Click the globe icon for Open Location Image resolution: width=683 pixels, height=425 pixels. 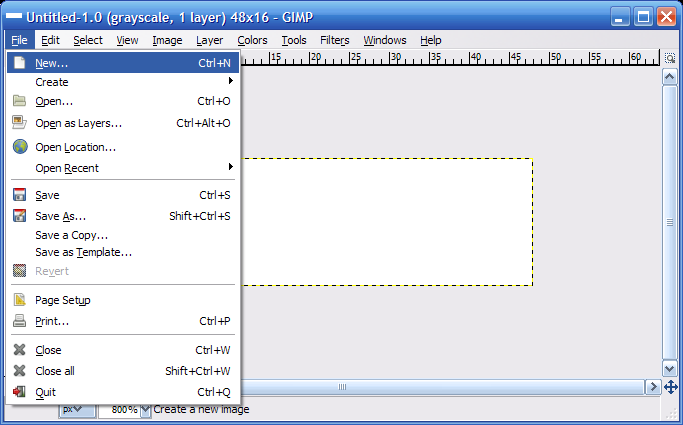(20, 147)
